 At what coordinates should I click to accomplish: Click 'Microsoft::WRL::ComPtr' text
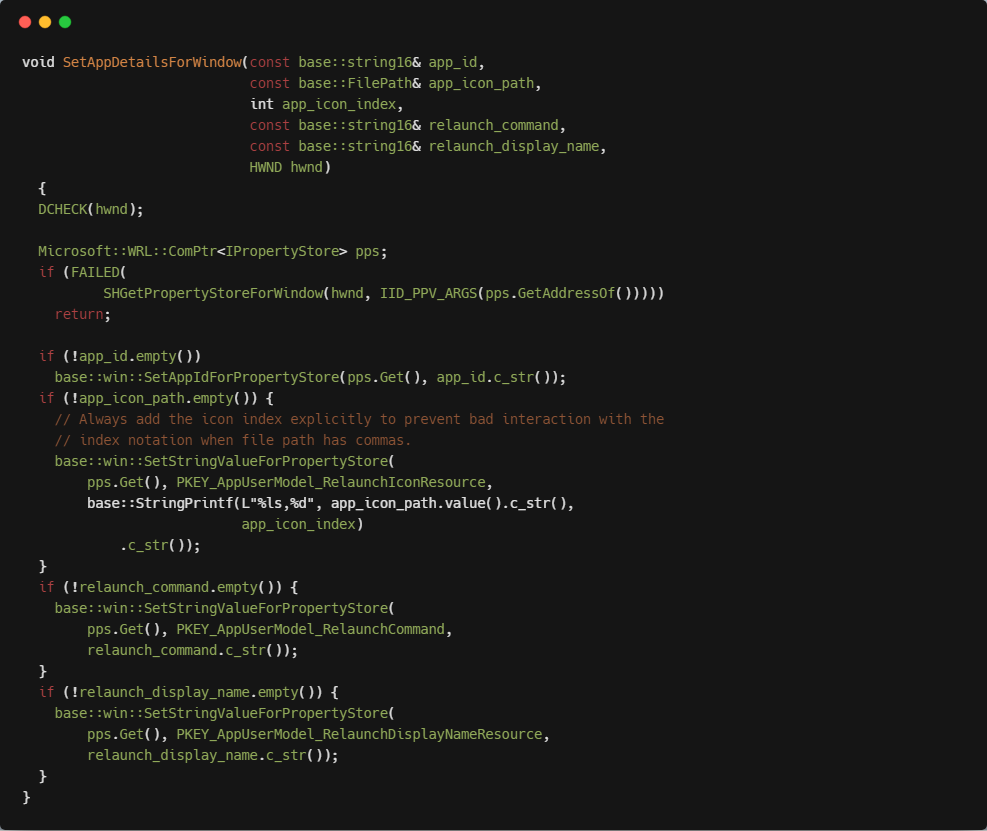(128, 251)
